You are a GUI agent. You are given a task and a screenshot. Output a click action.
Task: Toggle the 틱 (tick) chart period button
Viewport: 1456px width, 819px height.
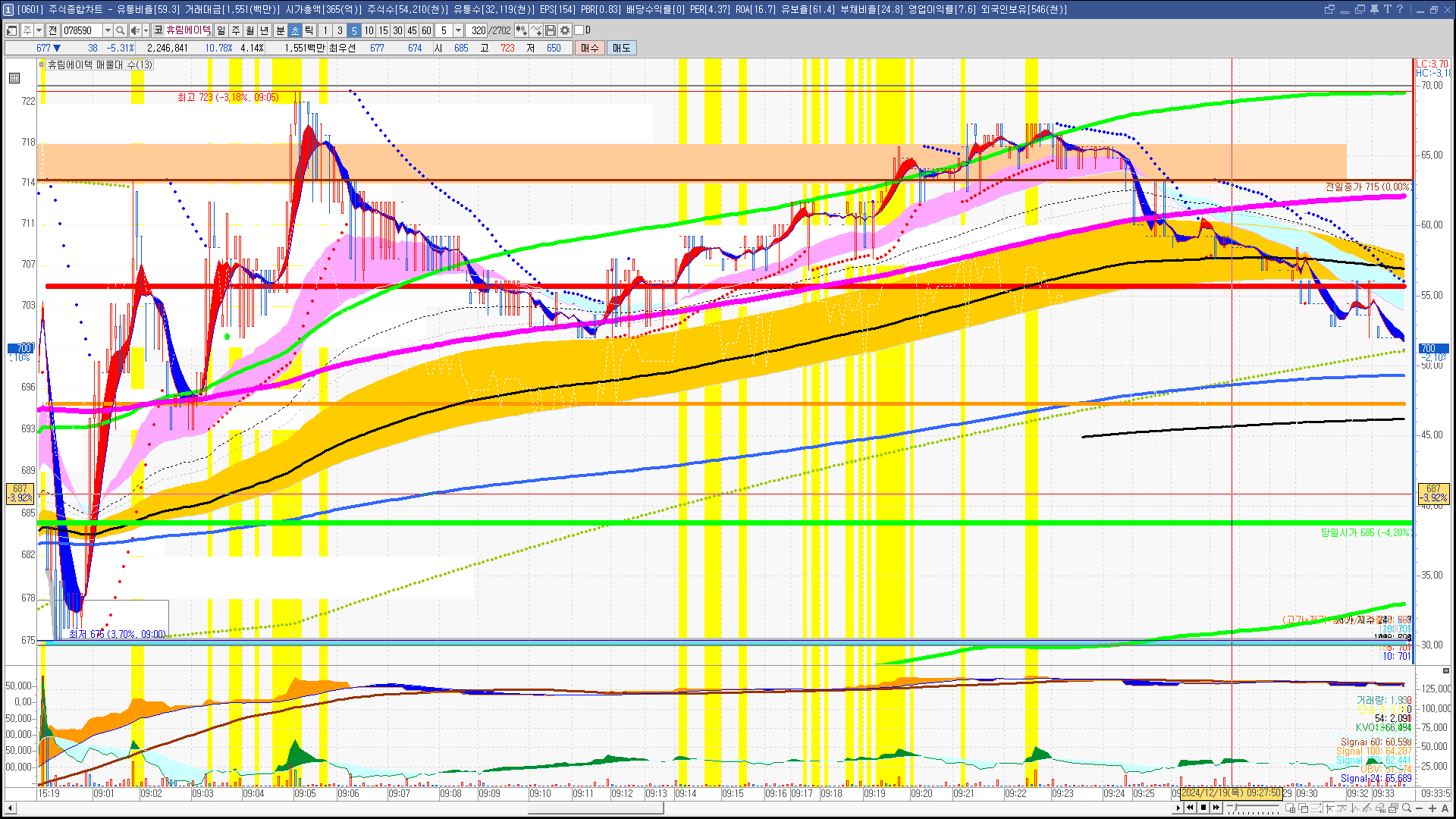click(309, 30)
